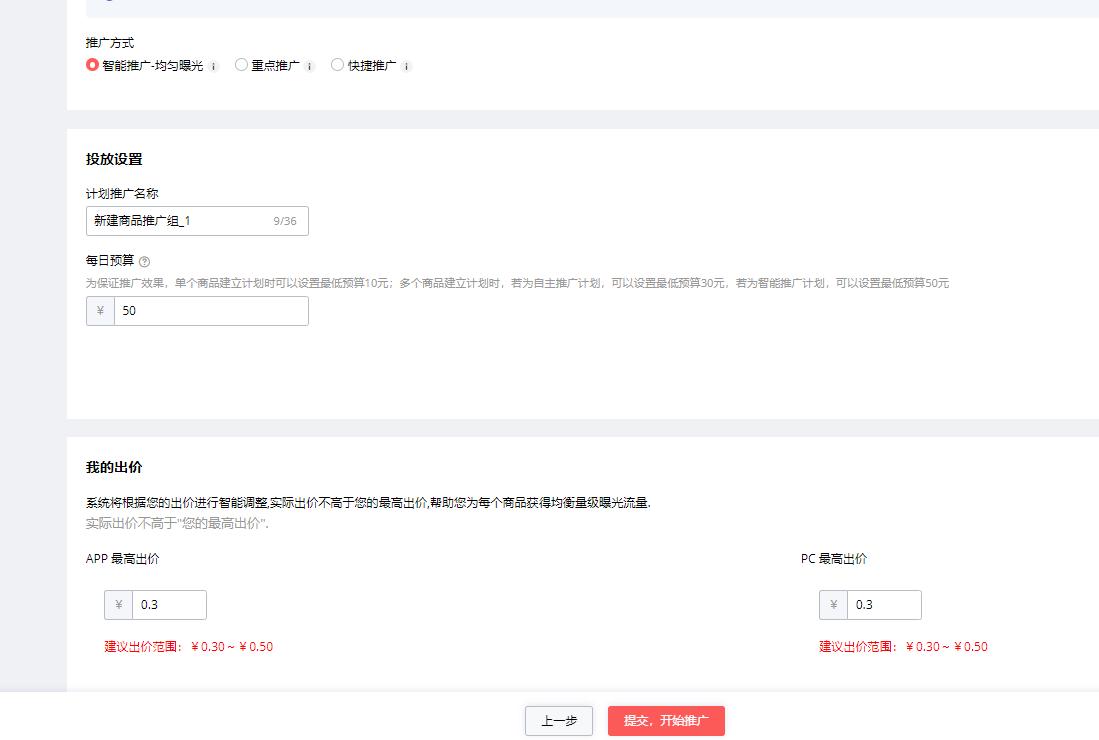1099x740 pixels.
Task: Click the 提交，开始推广 button
Action: click(x=668, y=720)
